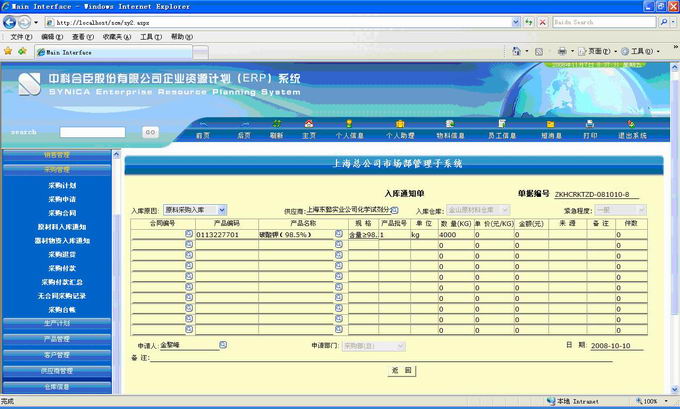Open the 收藏夹 (Favorites) menu

117,37
